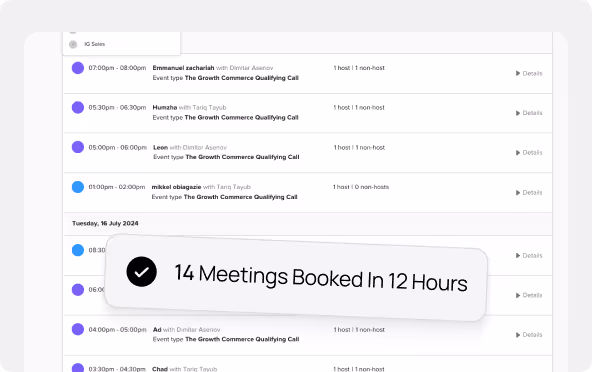Click event type under Humzha
The height and width of the screenshot is (372, 592).
click(x=226, y=117)
